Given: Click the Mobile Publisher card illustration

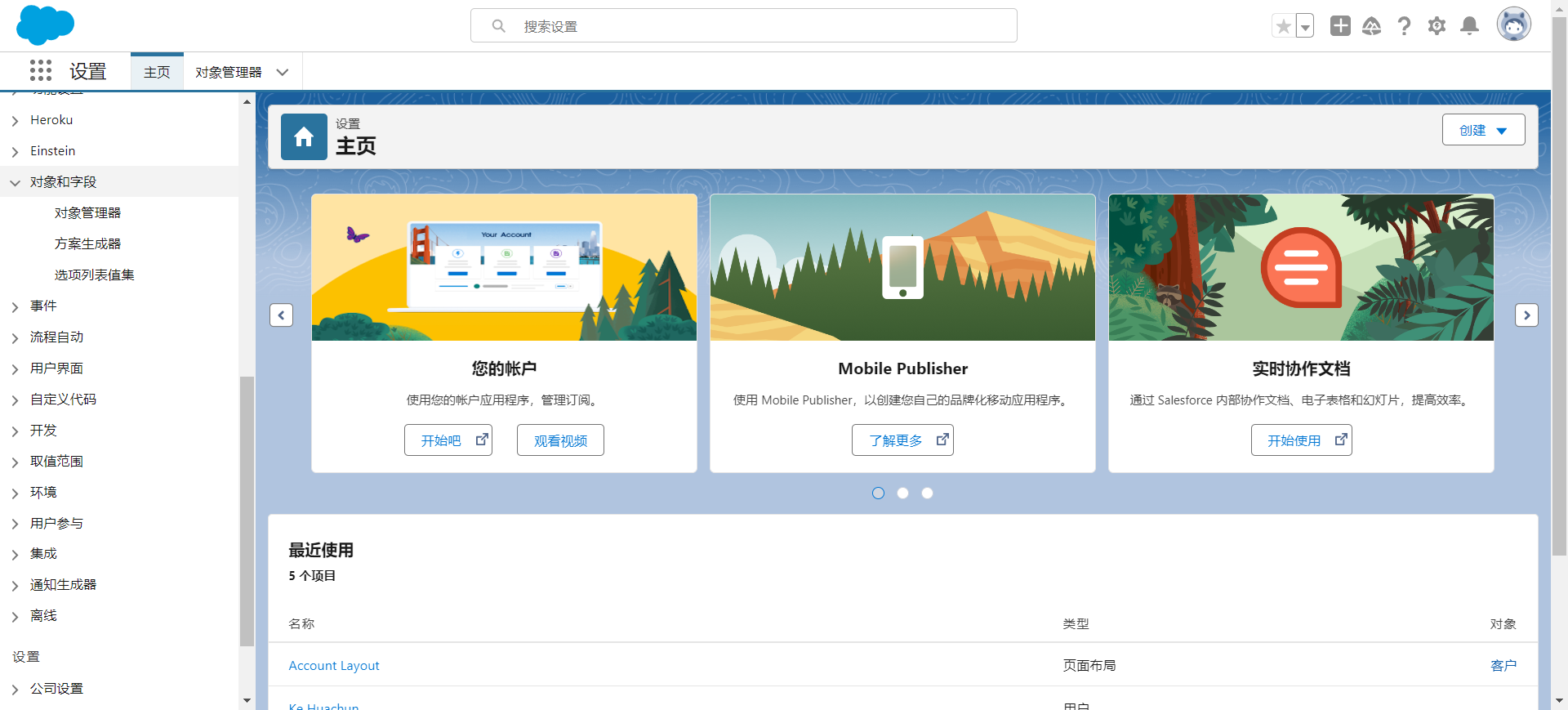Looking at the screenshot, I should [x=902, y=267].
